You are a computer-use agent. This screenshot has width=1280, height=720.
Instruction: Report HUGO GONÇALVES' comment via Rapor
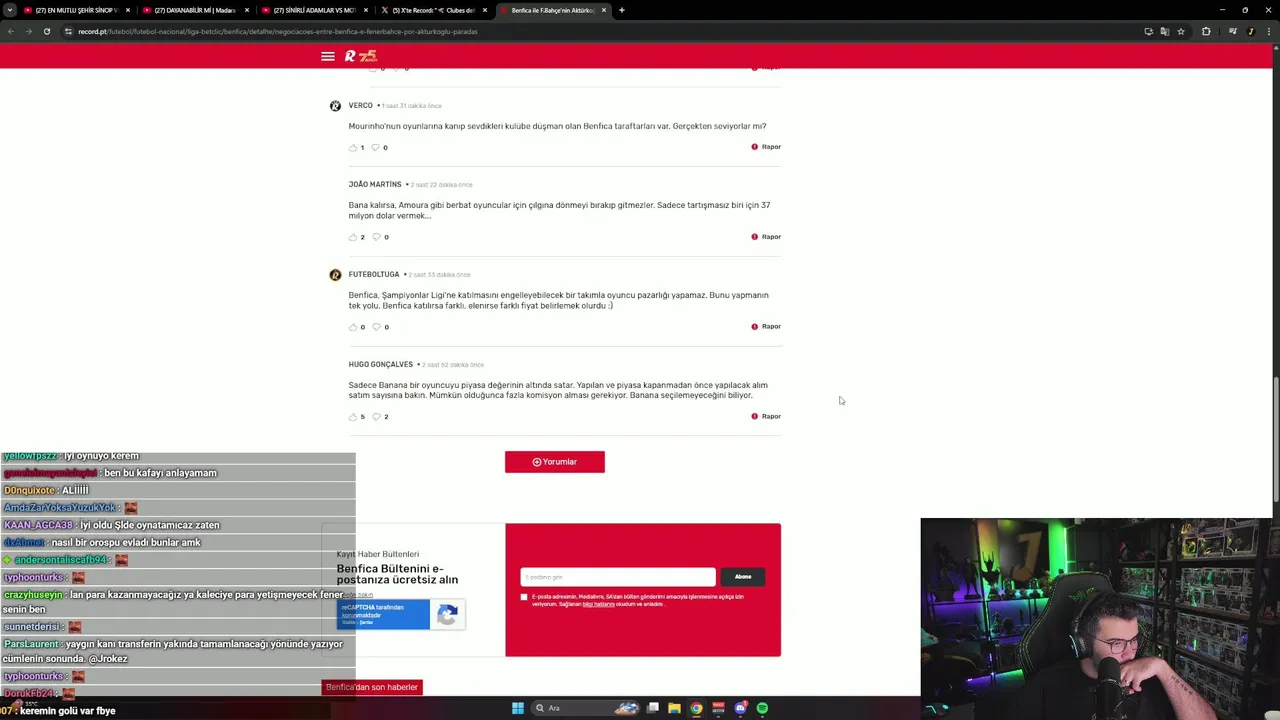pyautogui.click(x=766, y=416)
